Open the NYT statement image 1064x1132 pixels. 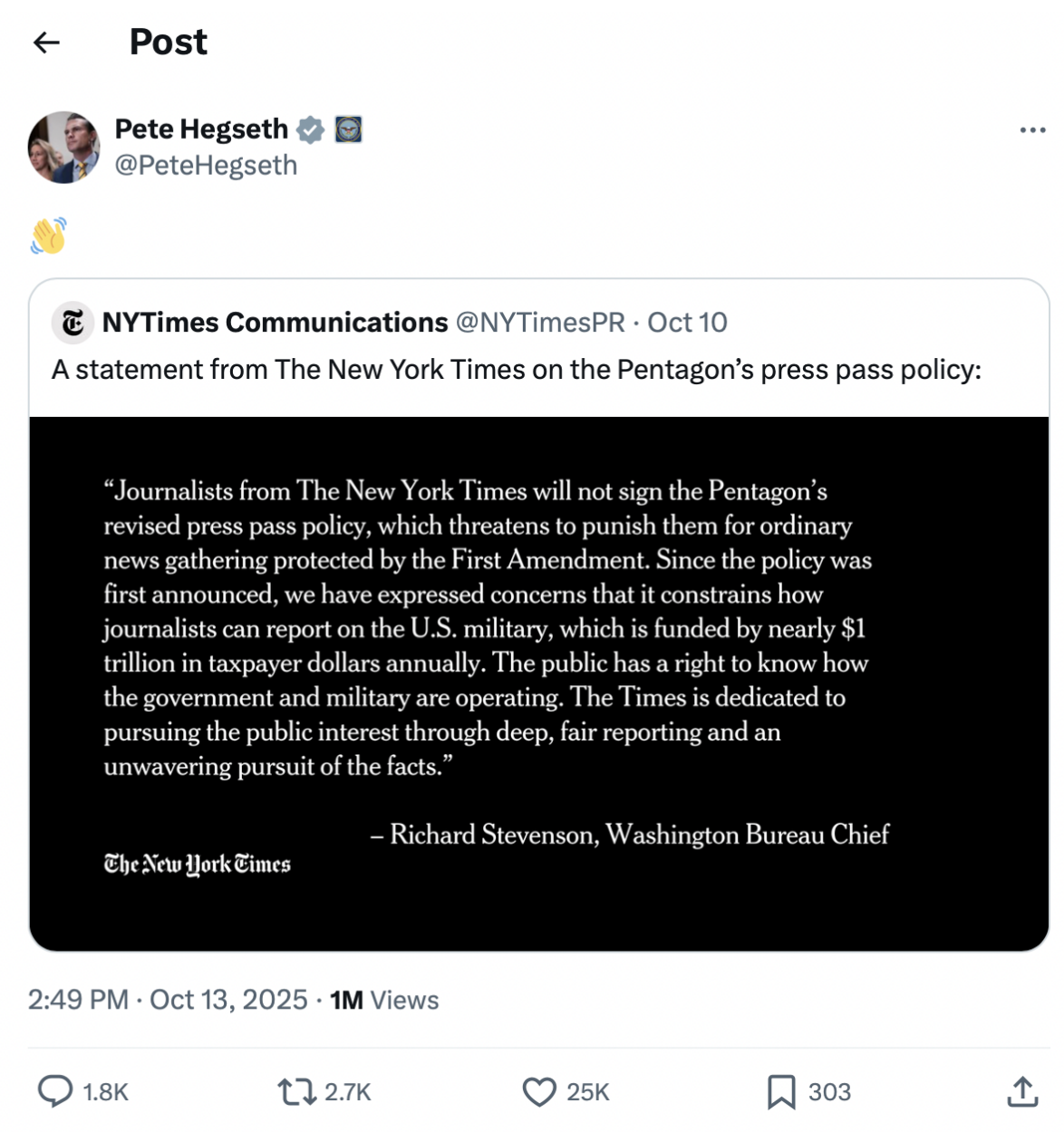pos(538,683)
